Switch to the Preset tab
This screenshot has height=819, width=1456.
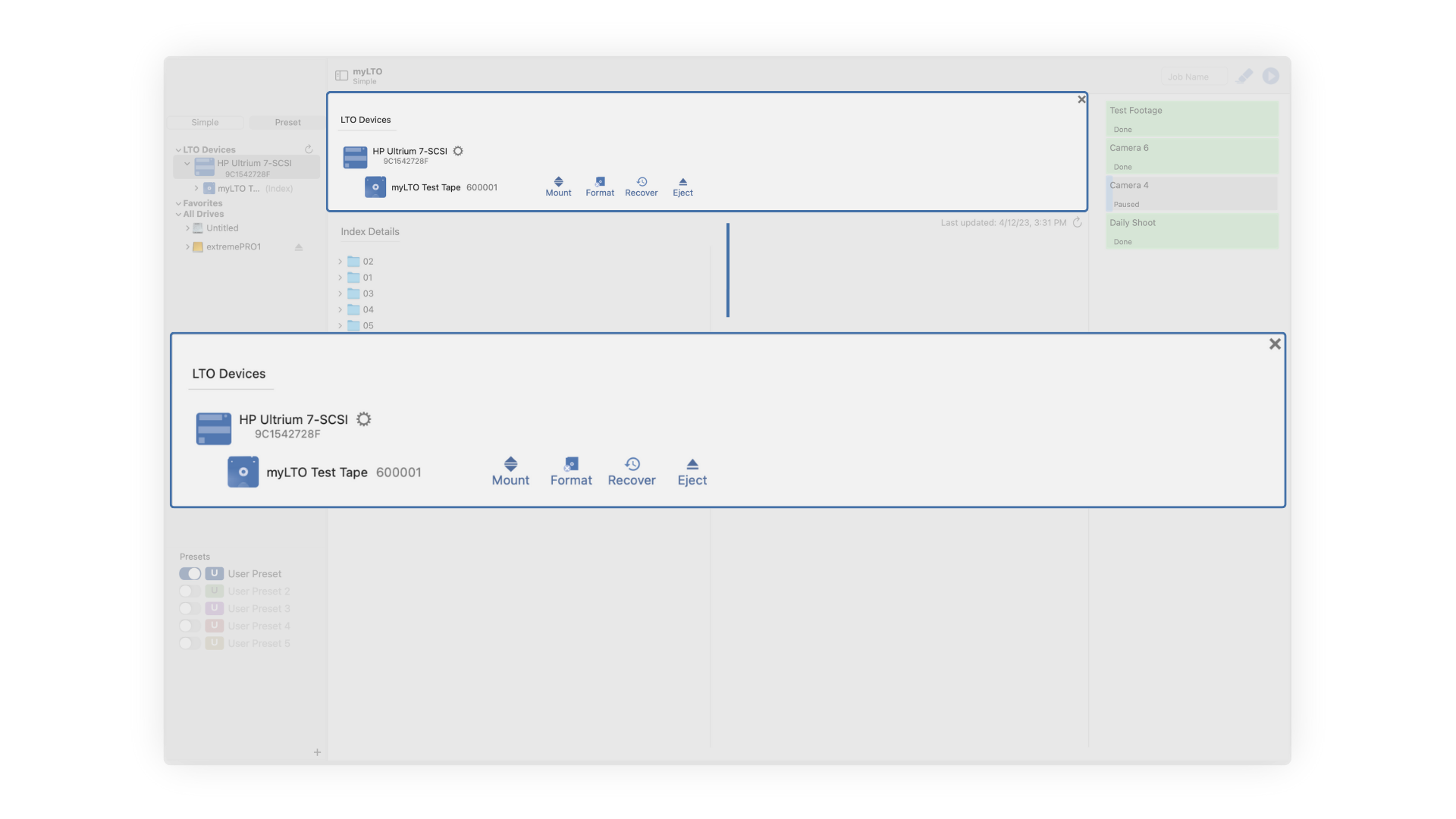coord(287,122)
